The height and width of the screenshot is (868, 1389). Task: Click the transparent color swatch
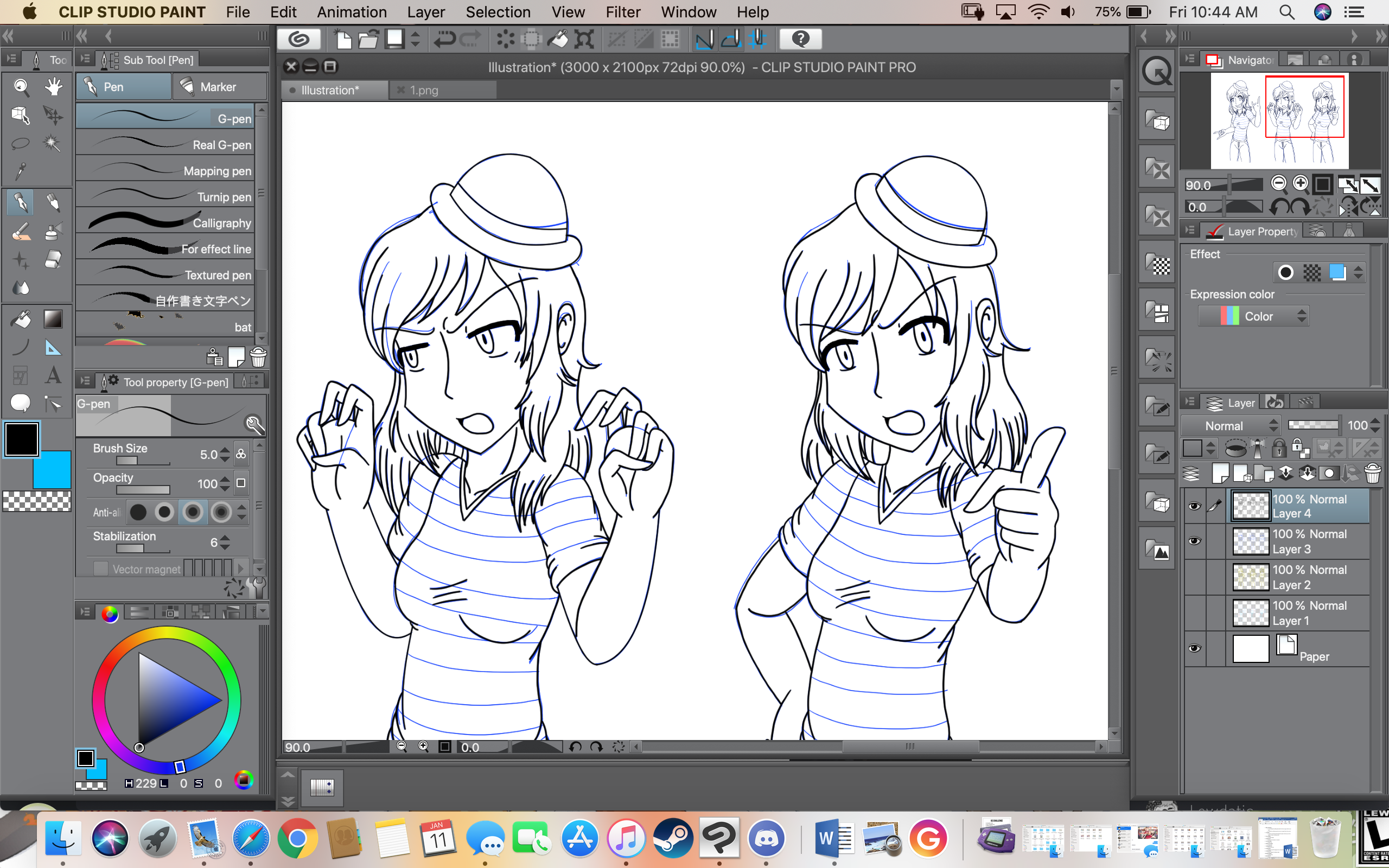[x=37, y=501]
